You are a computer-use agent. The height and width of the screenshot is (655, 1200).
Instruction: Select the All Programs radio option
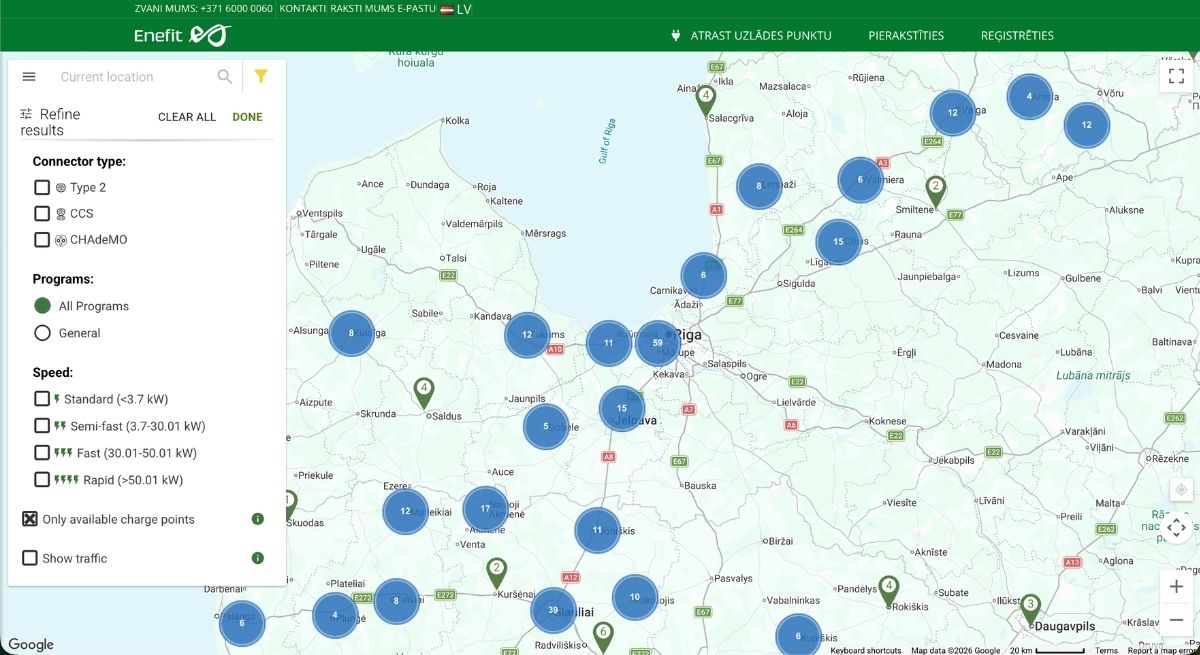tap(42, 306)
